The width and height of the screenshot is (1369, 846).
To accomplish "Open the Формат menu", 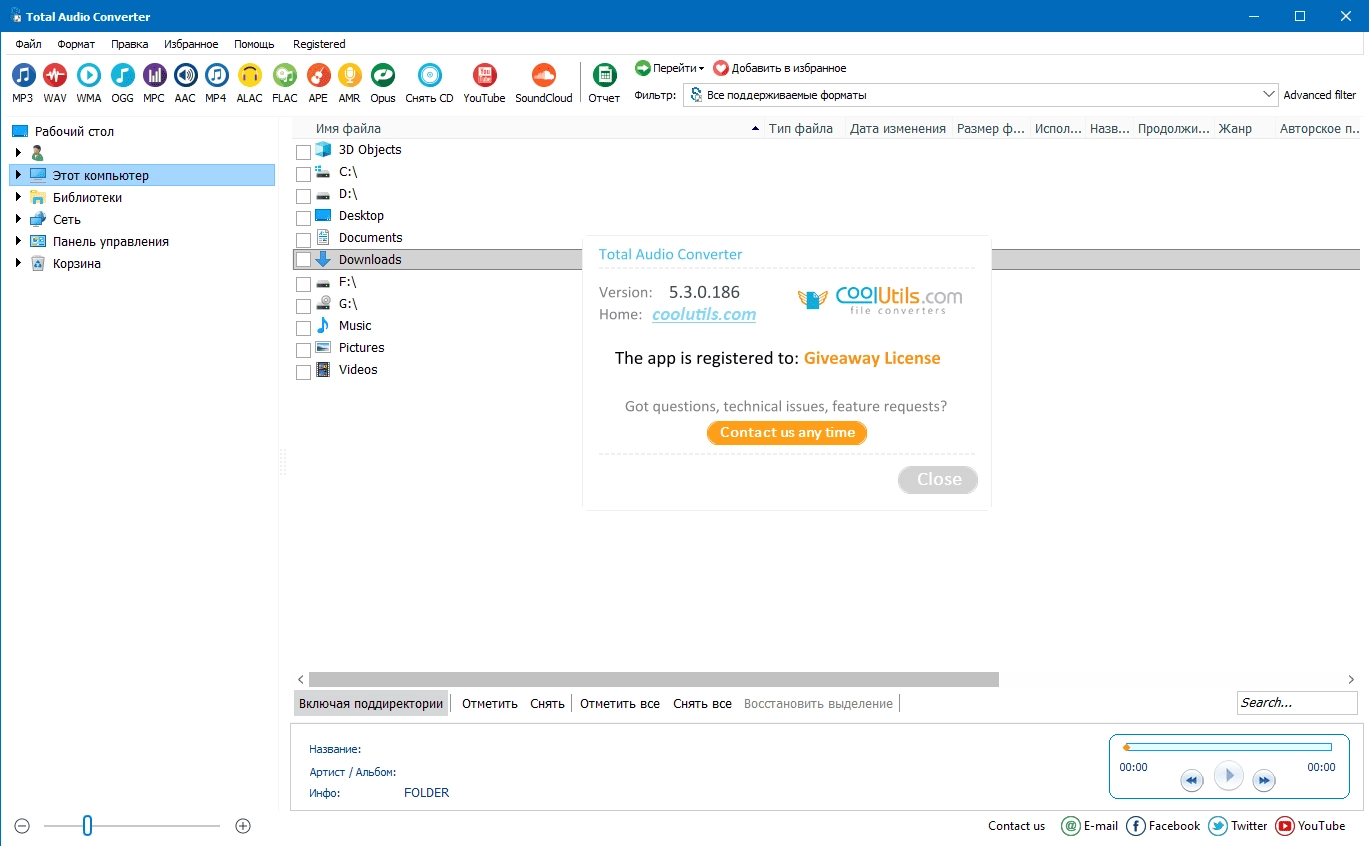I will pos(76,44).
